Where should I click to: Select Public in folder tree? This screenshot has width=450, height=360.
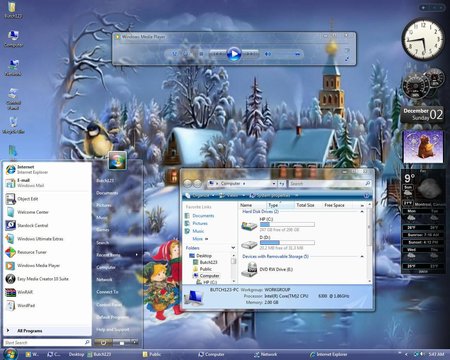coord(202,269)
